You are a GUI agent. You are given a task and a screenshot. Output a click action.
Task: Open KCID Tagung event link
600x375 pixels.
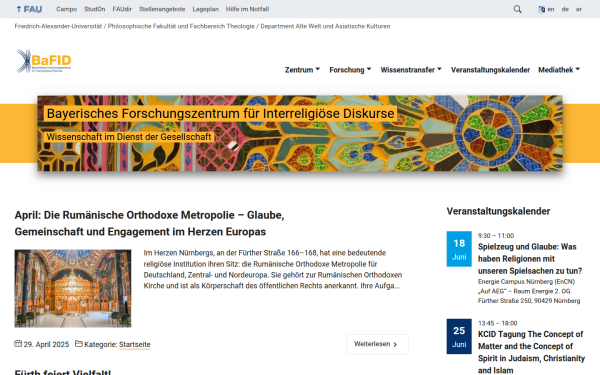[531, 352]
